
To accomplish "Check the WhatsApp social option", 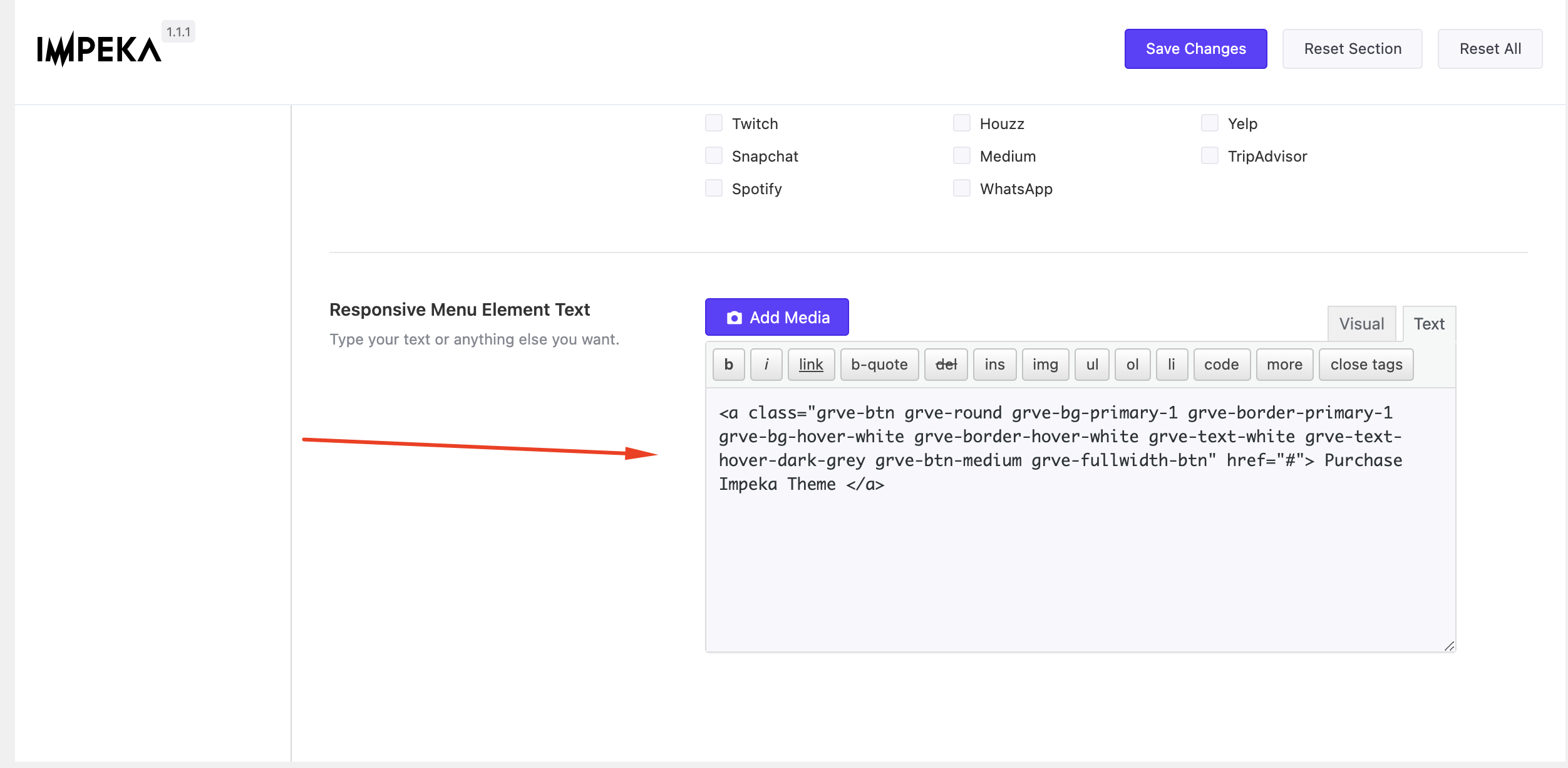I will 962,188.
